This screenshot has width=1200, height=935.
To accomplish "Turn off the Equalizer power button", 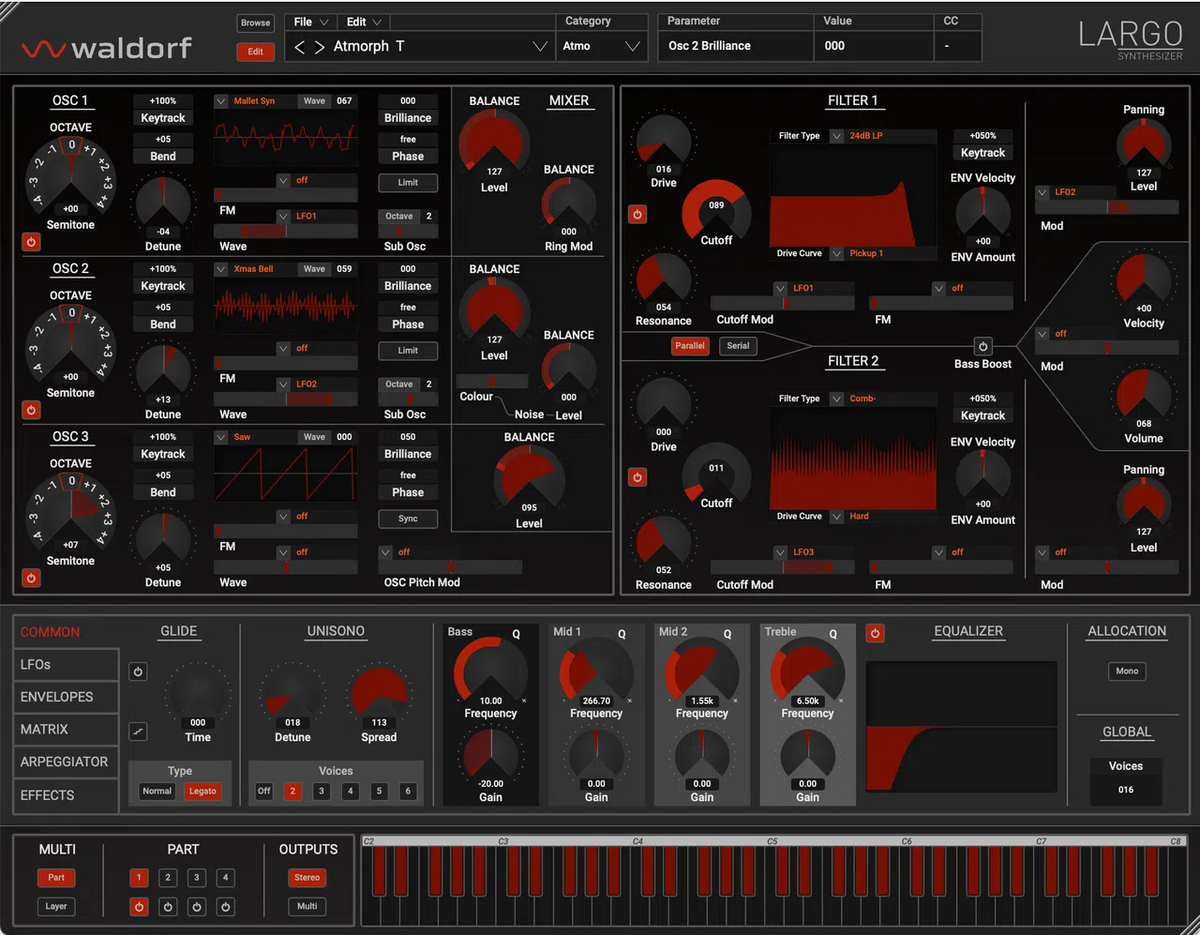I will pyautogui.click(x=875, y=633).
